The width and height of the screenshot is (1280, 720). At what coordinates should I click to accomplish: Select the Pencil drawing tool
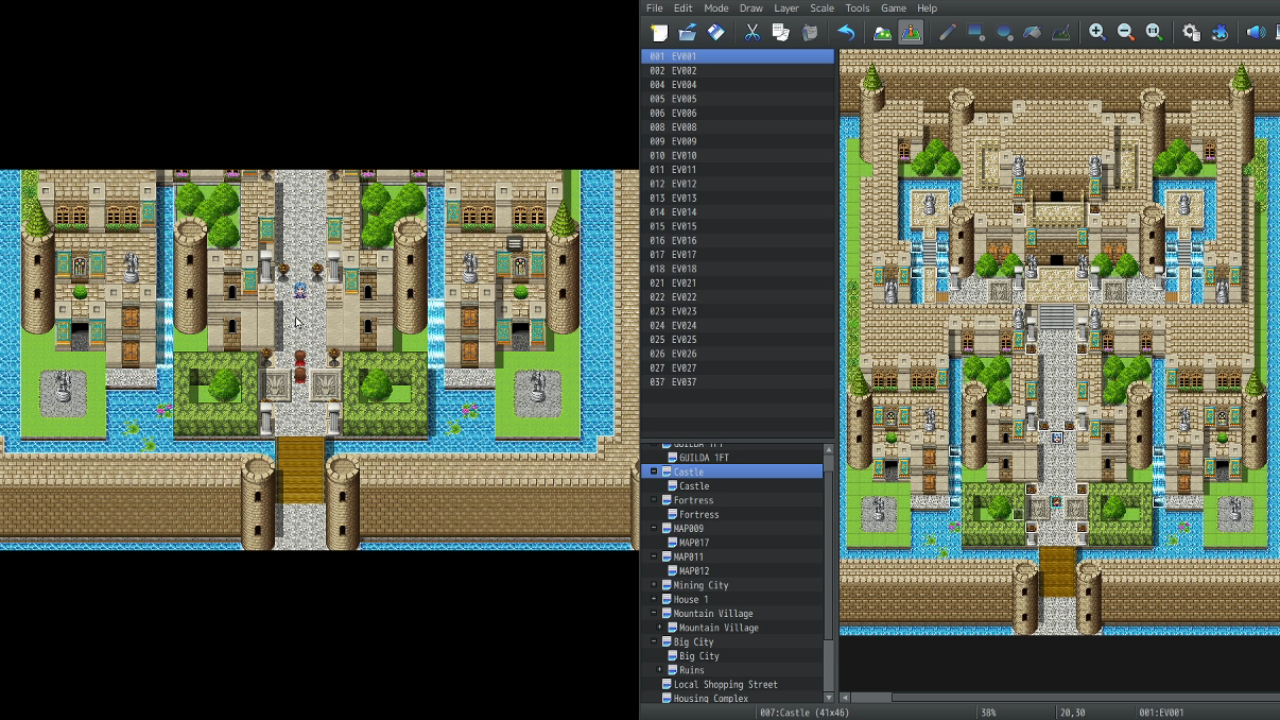coord(947,33)
